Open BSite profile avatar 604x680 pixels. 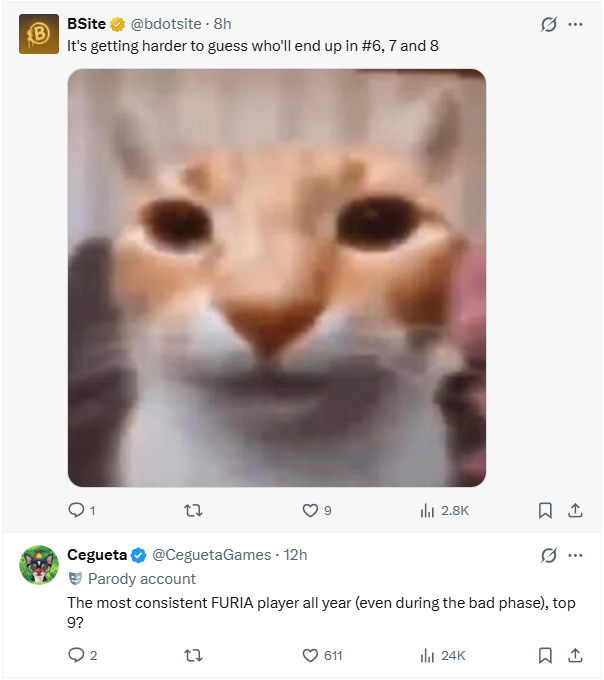pos(39,35)
